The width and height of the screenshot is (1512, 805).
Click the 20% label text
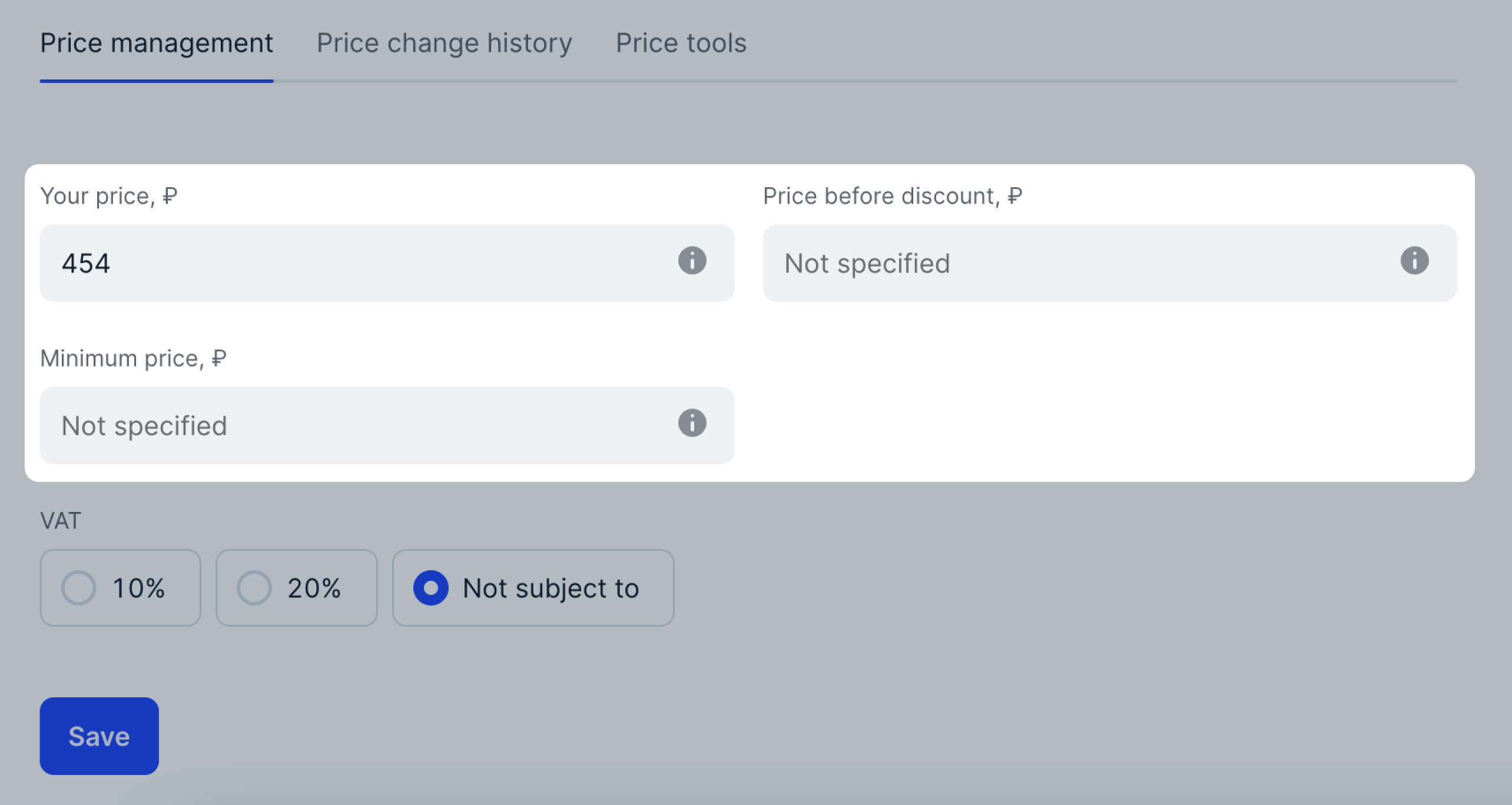point(314,588)
